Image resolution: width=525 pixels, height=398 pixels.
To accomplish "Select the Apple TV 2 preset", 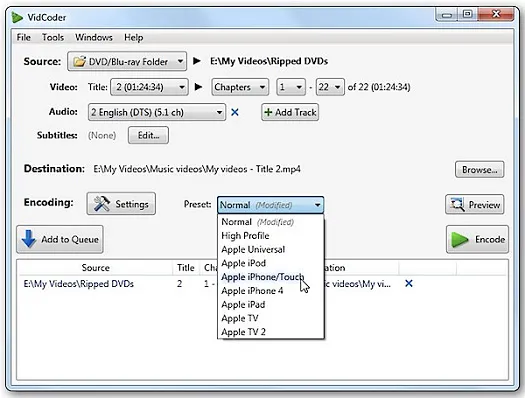I will click(x=271, y=332).
